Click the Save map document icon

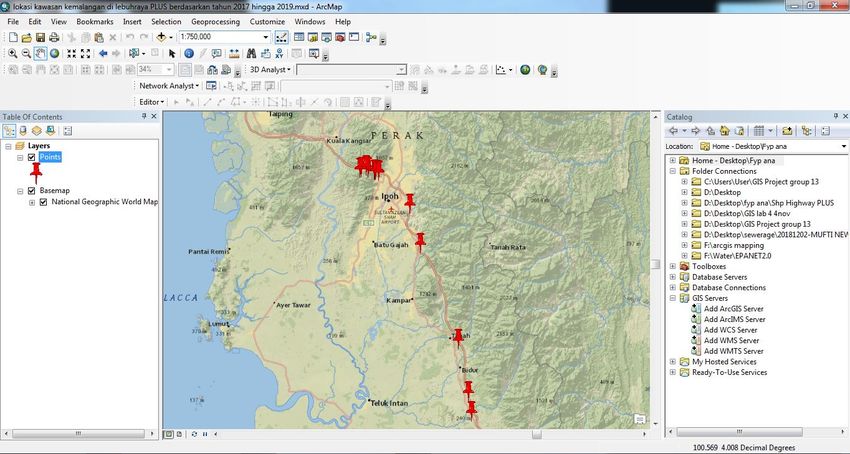(40, 37)
